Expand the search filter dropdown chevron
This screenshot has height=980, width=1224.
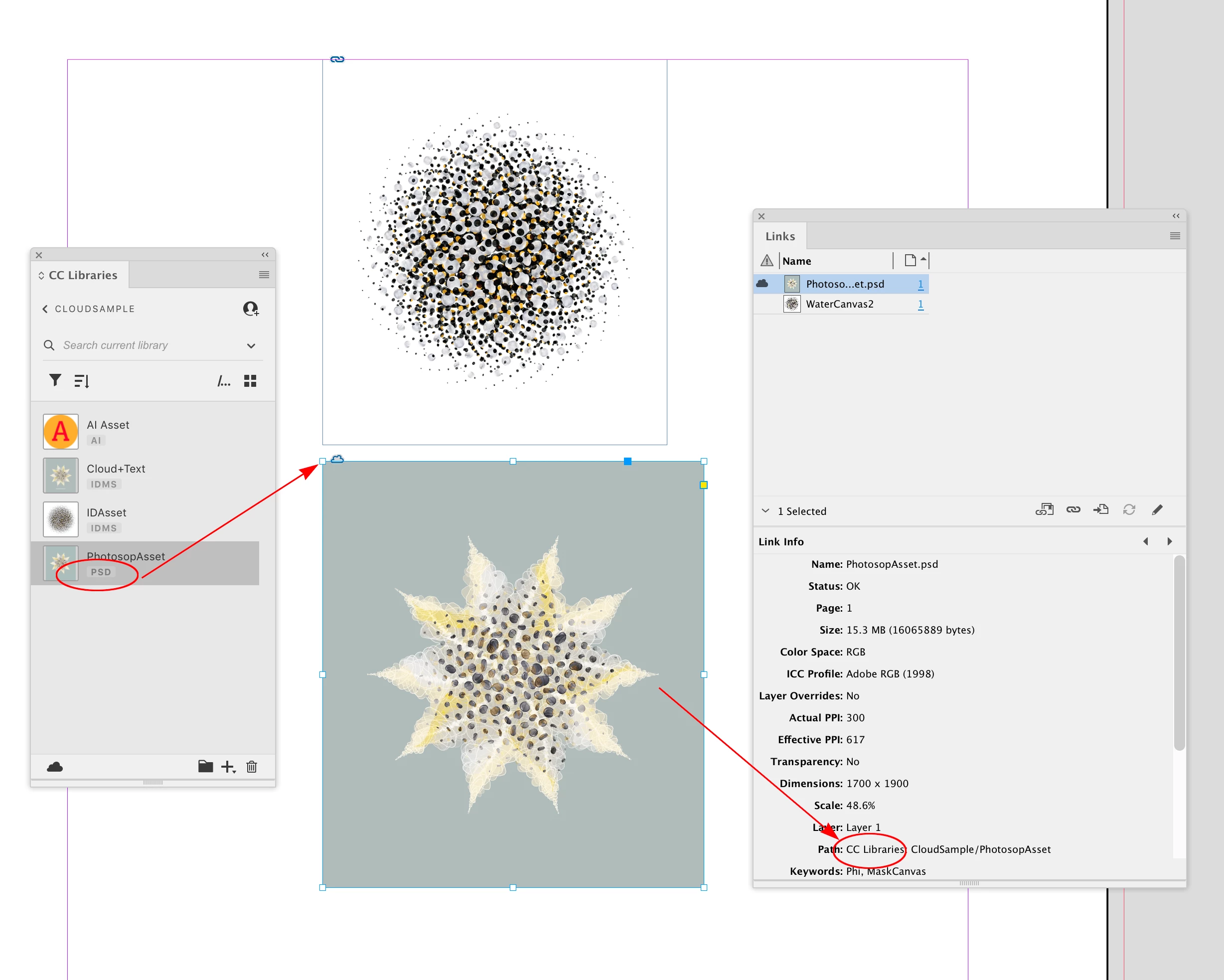pyautogui.click(x=251, y=345)
